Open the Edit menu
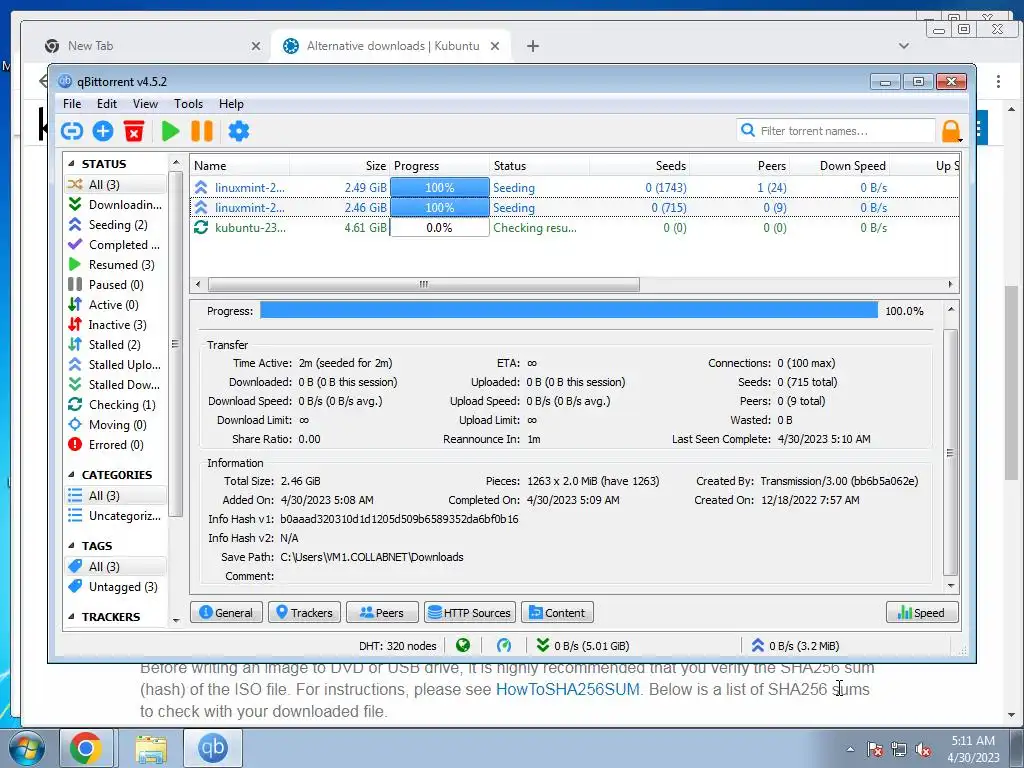This screenshot has height=768, width=1024. [106, 104]
